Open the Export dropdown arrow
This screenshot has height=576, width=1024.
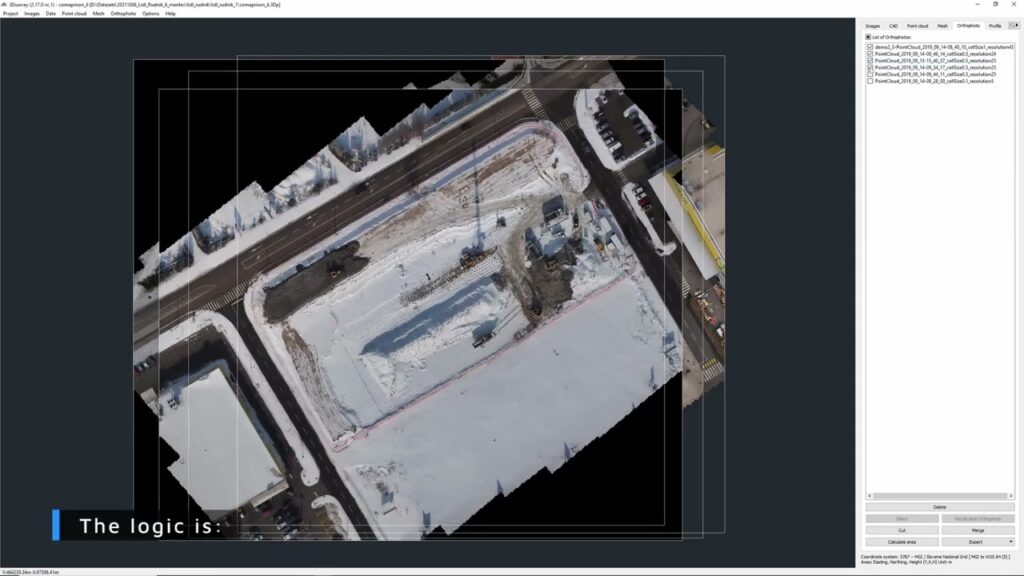(x=1010, y=542)
